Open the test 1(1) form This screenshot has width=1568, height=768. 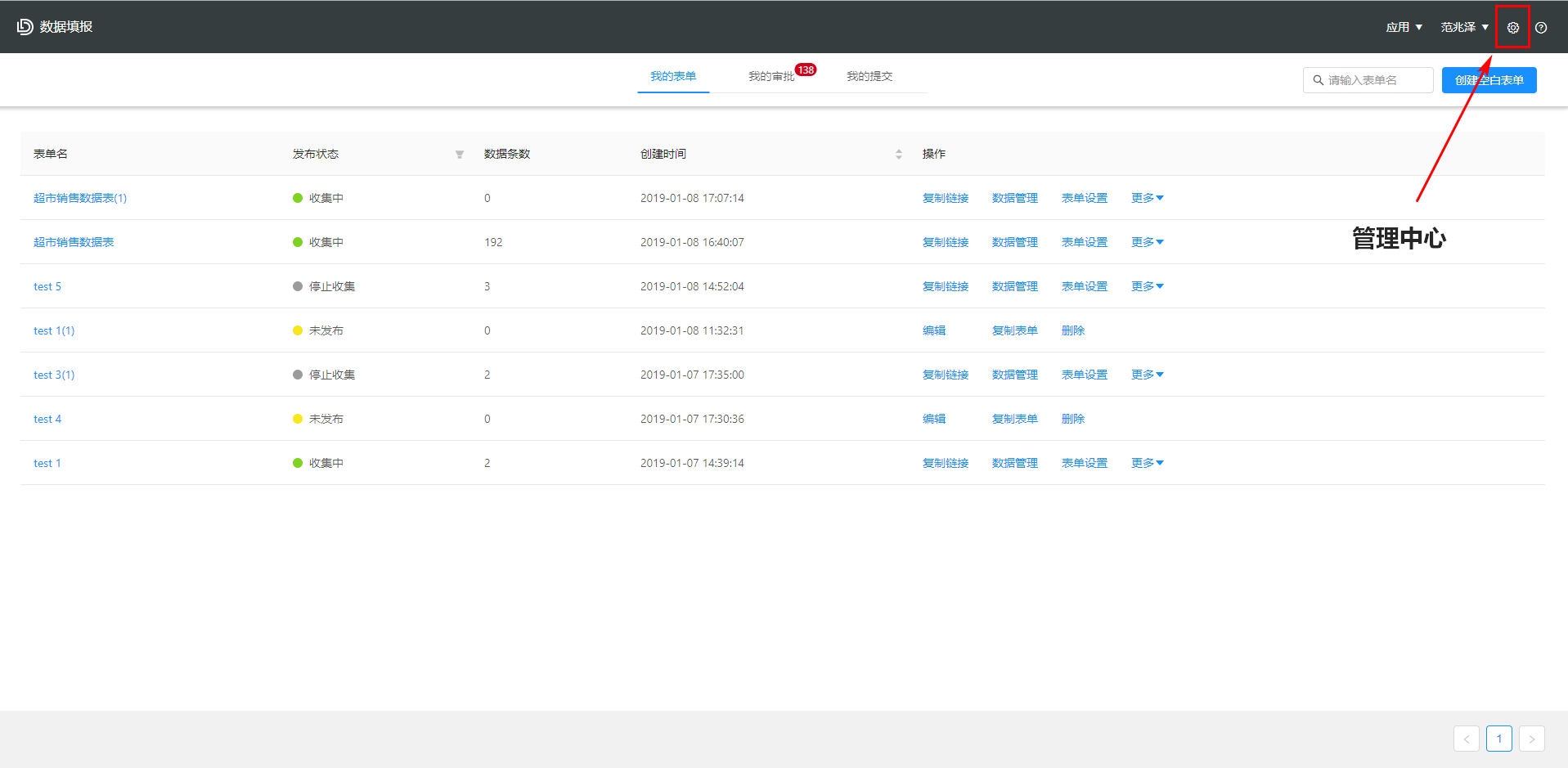(x=54, y=330)
